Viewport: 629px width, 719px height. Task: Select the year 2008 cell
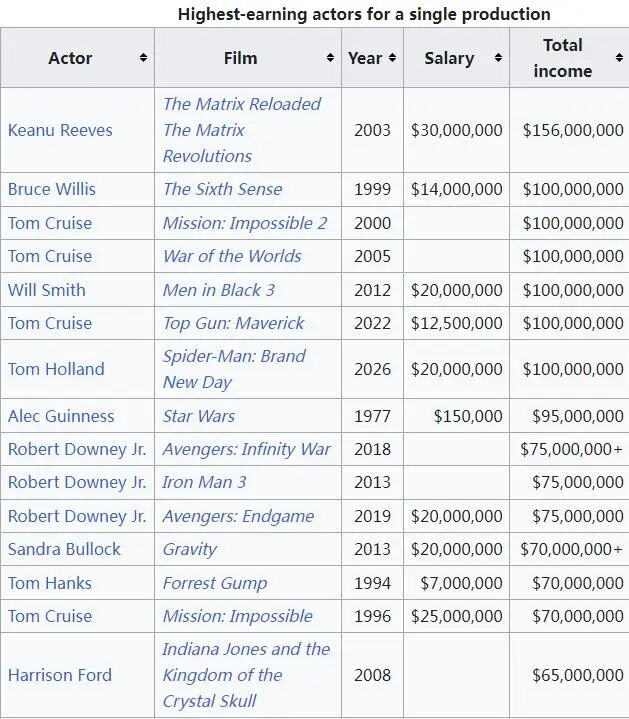click(372, 675)
